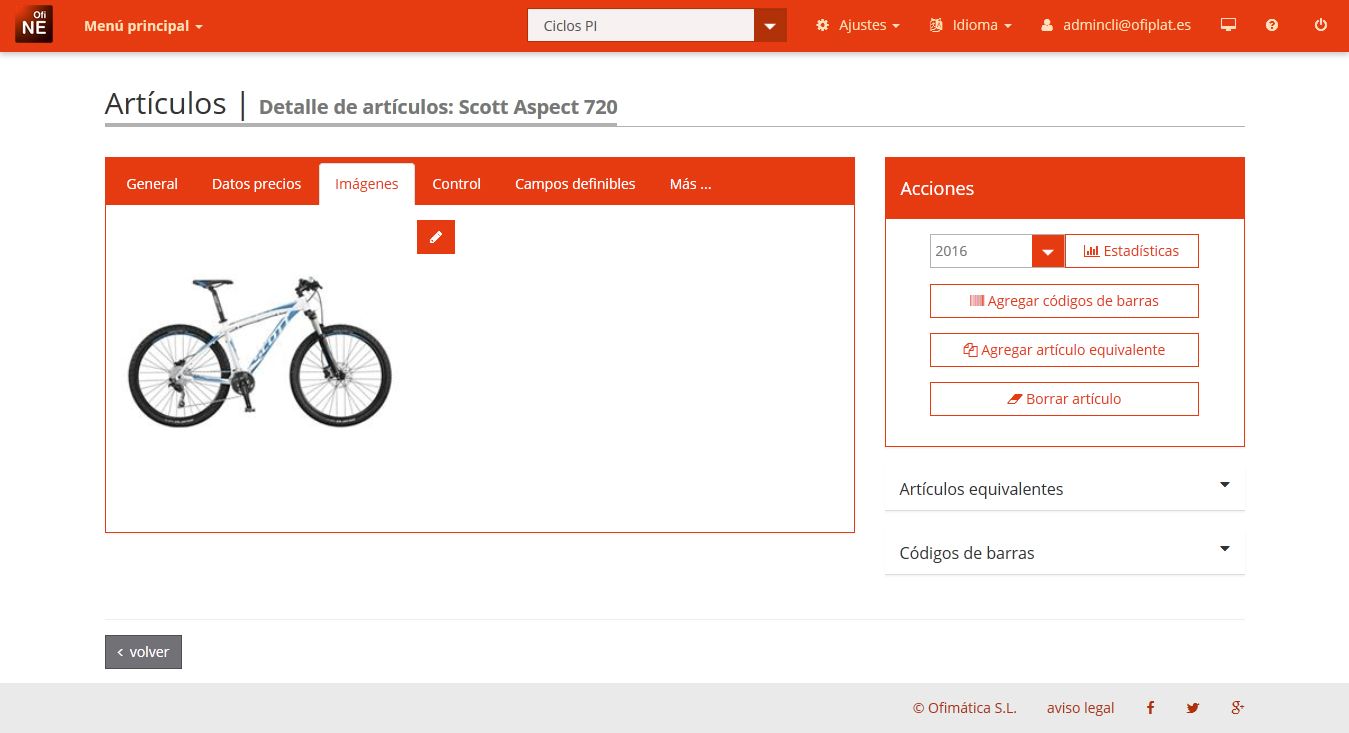Open the © Ofimática S.L. link
The image size is (1349, 733).
(x=964, y=708)
